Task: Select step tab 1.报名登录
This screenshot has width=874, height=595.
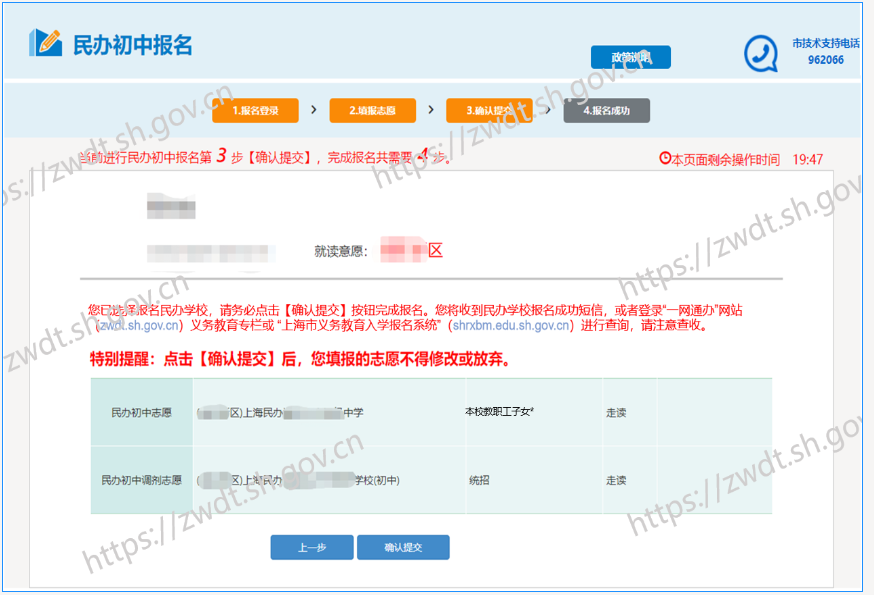Action: click(x=255, y=110)
